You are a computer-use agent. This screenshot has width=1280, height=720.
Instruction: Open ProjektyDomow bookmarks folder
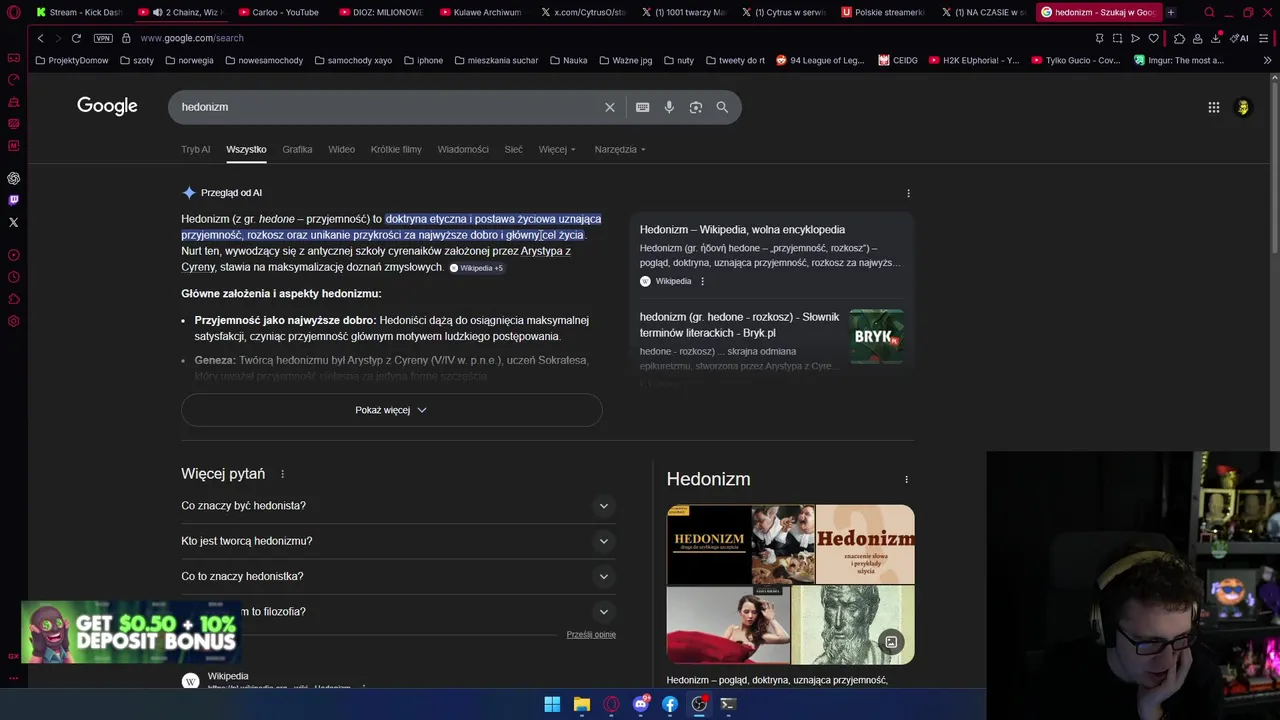71,60
